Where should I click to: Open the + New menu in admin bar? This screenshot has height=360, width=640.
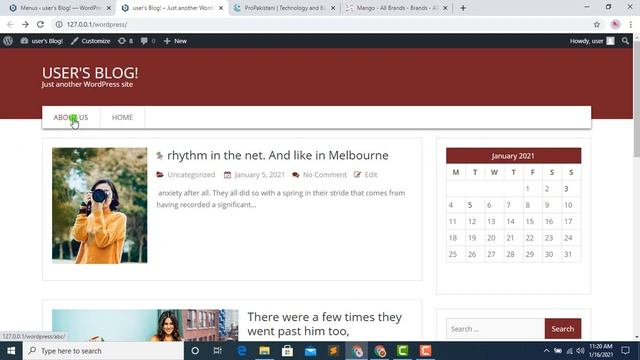(175, 41)
